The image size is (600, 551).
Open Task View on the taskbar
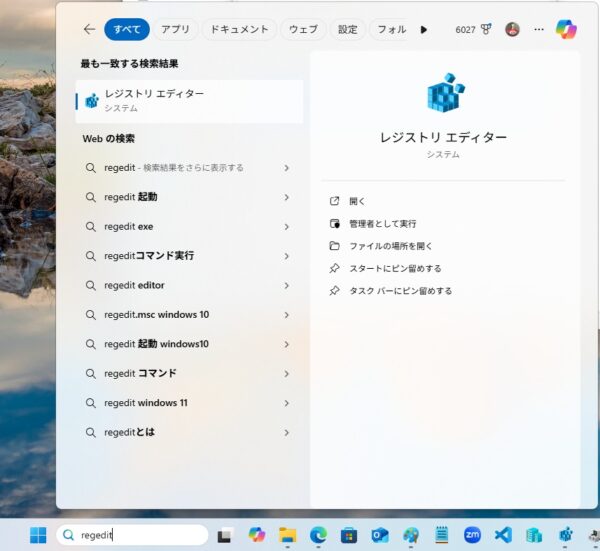point(225,535)
